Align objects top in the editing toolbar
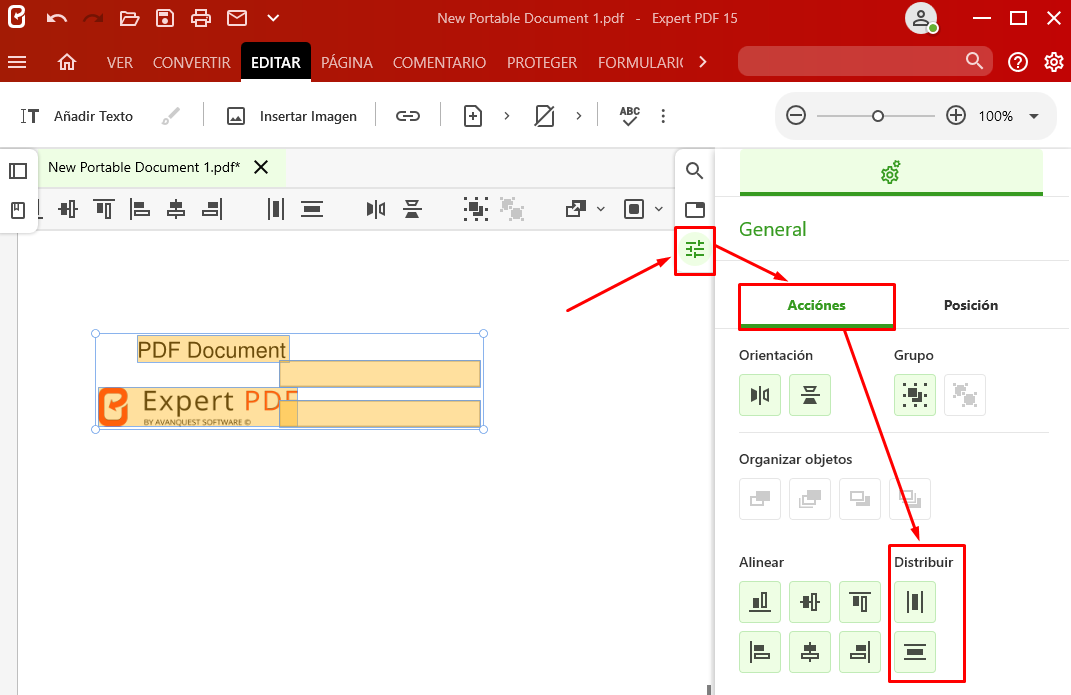This screenshot has height=695, width=1071. [104, 209]
